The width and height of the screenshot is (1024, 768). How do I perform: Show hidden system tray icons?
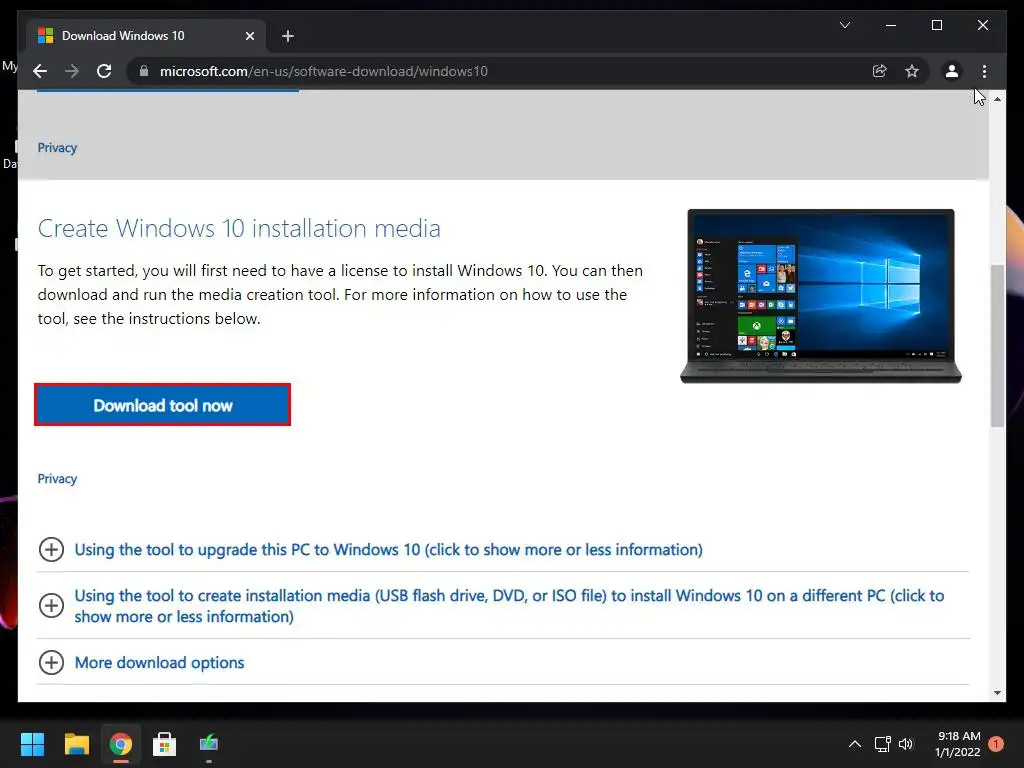854,744
